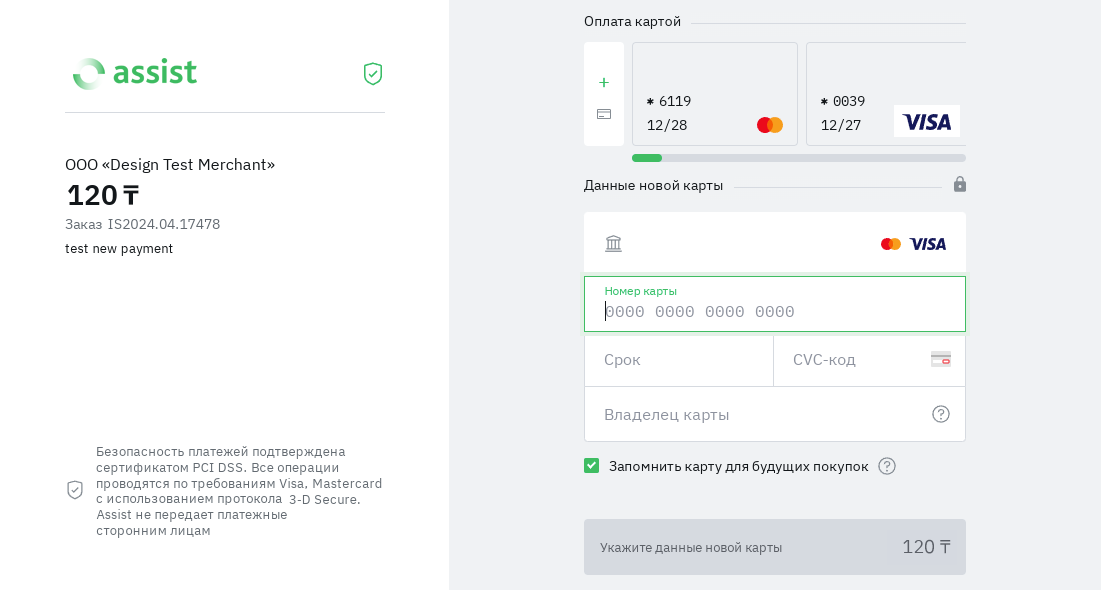Click the green security shield icon

point(373,74)
